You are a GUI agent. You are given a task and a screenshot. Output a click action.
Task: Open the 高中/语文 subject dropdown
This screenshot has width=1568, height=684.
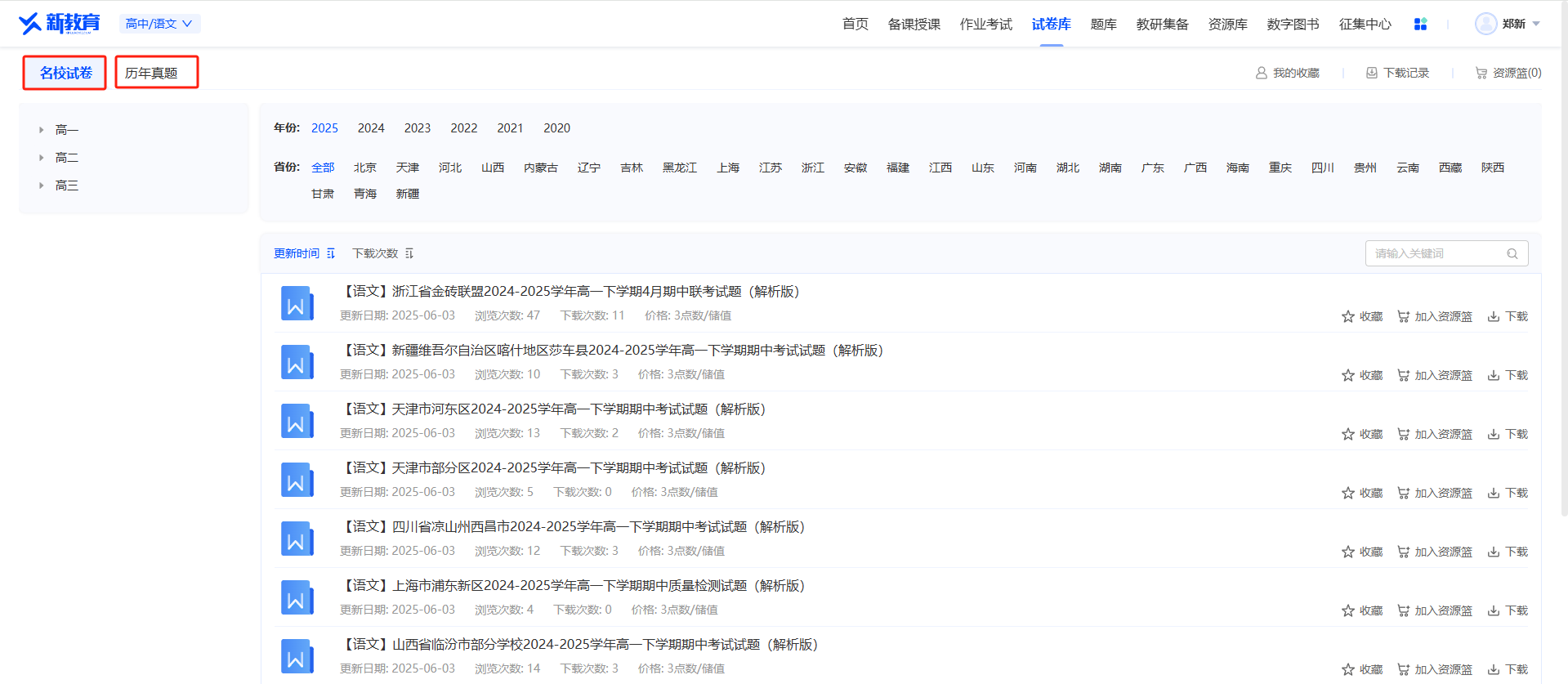point(159,24)
